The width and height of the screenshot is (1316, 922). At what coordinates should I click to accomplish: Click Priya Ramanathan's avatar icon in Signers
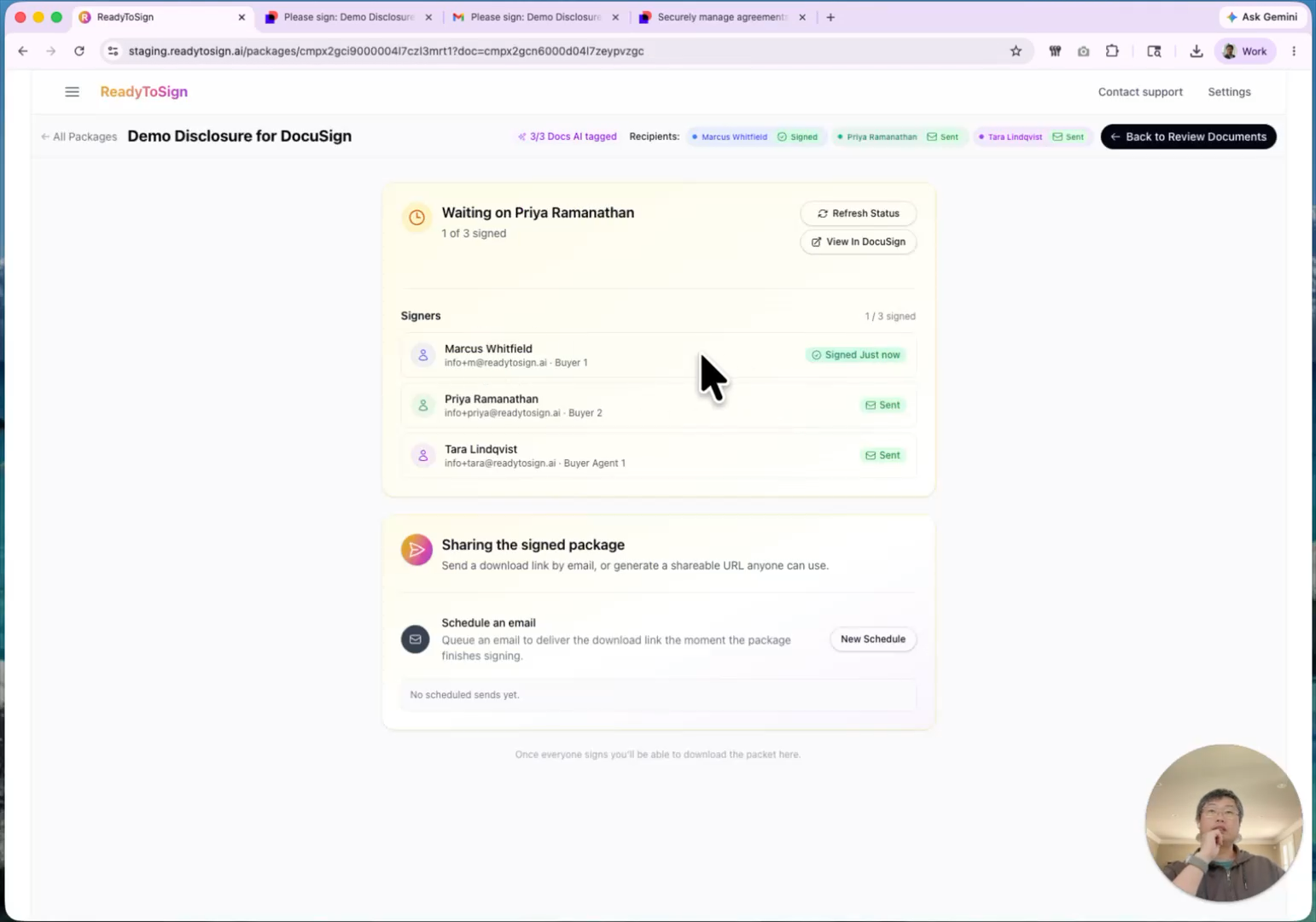422,406
